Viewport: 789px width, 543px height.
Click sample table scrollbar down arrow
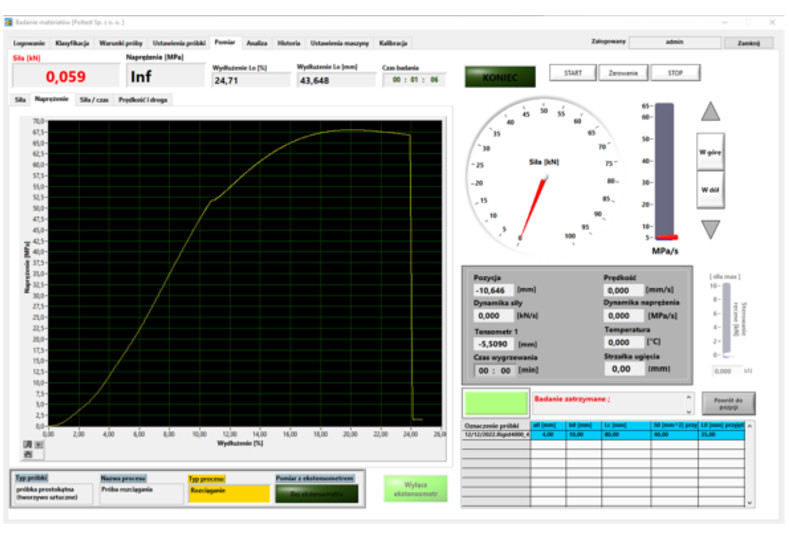[750, 502]
